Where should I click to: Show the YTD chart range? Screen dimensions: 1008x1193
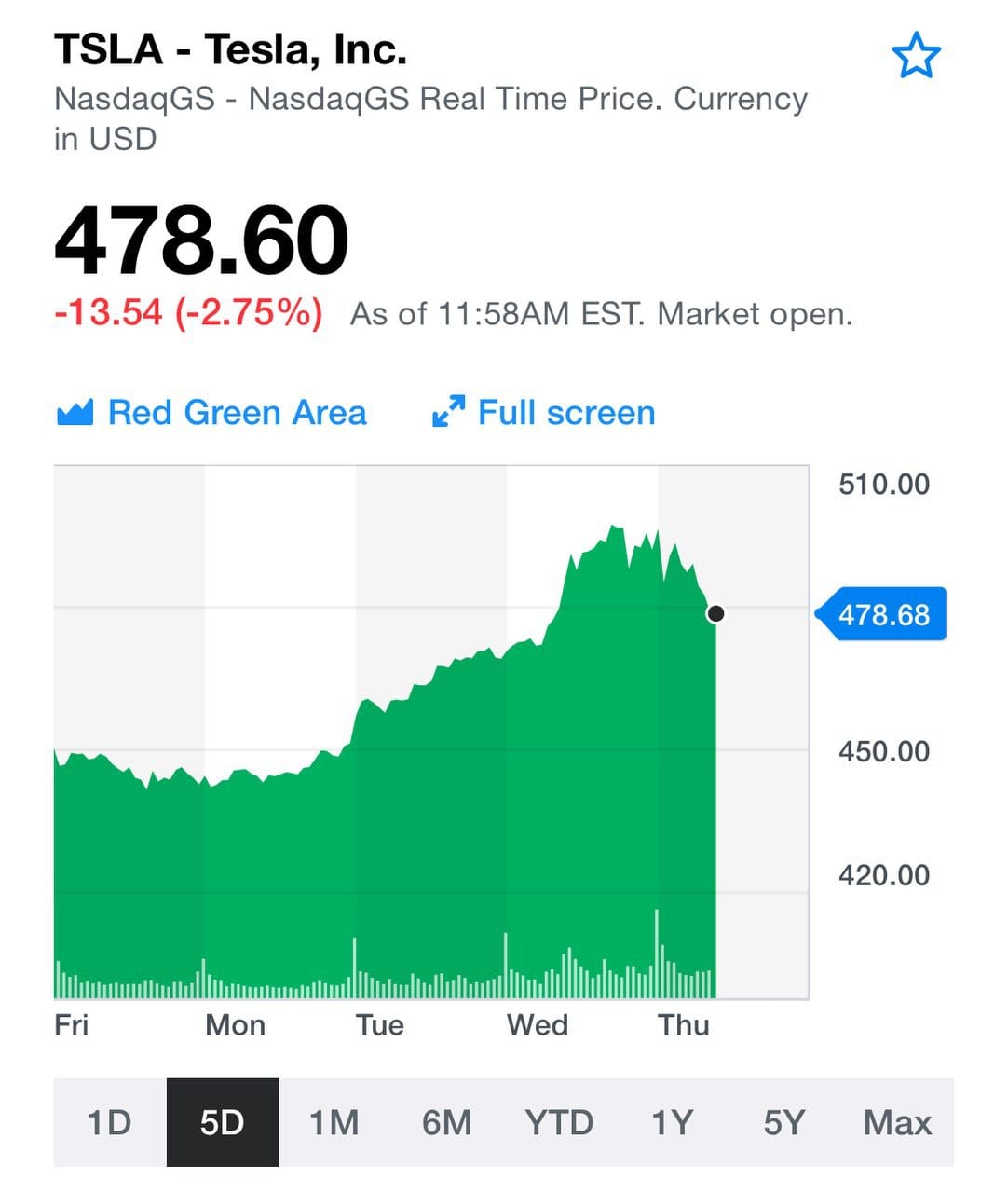point(559,1122)
